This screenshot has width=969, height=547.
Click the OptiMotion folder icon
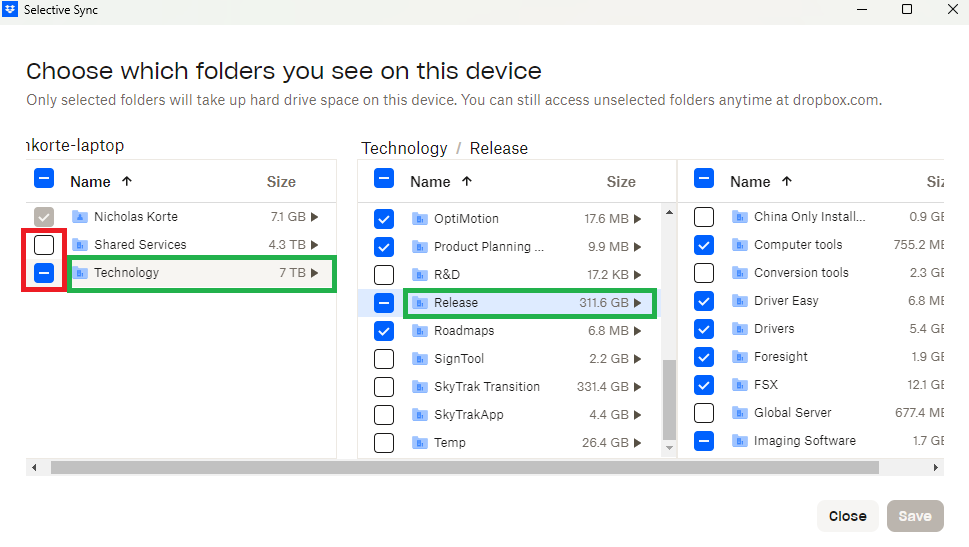pyautogui.click(x=420, y=219)
